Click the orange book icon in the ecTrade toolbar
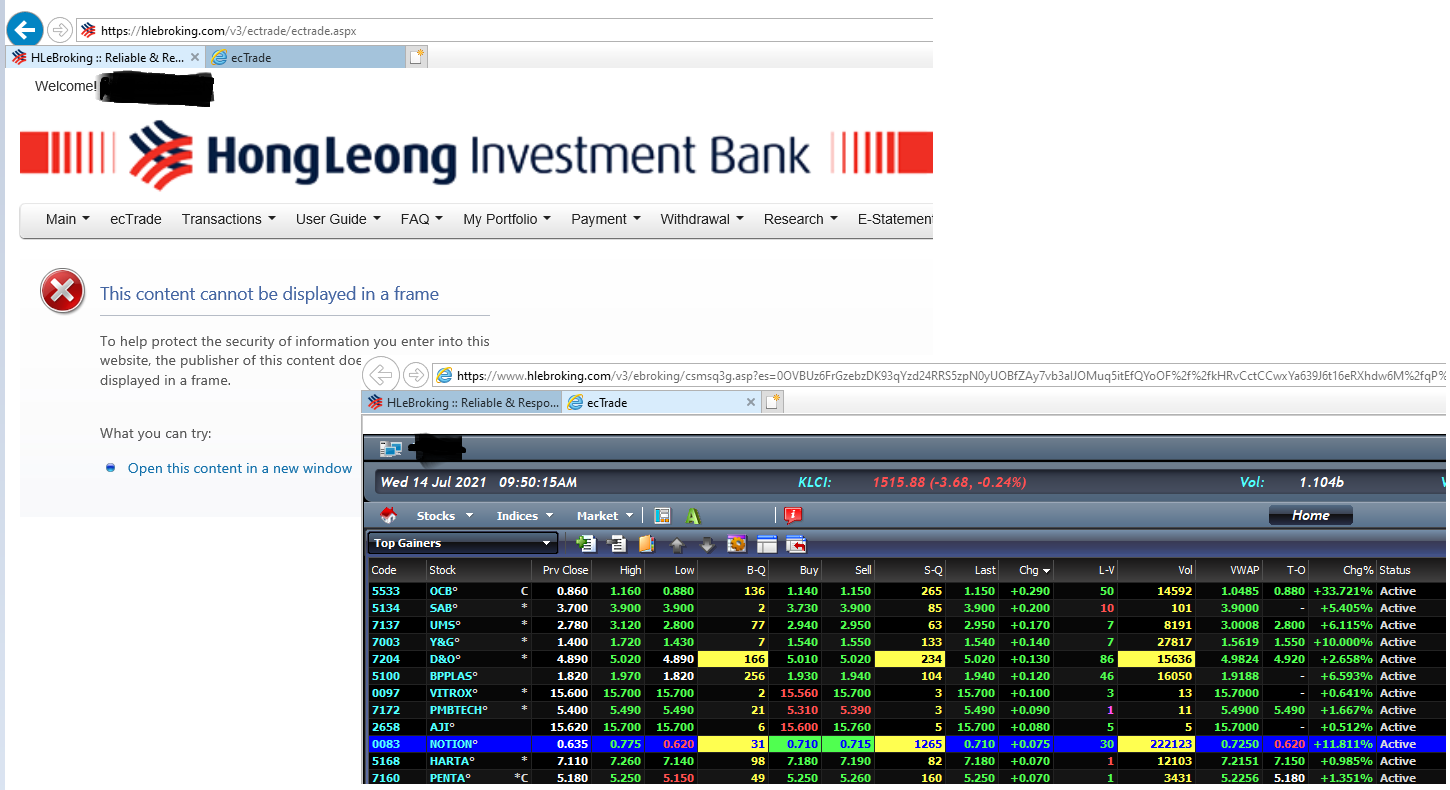The width and height of the screenshot is (1450, 790). pyautogui.click(x=646, y=544)
